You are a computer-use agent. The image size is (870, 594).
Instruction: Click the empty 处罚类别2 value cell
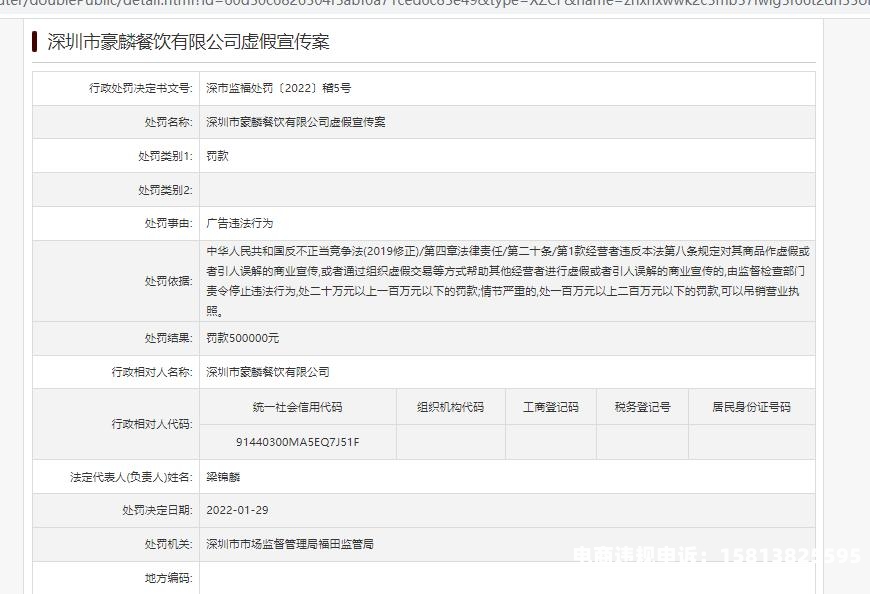tap(506, 190)
